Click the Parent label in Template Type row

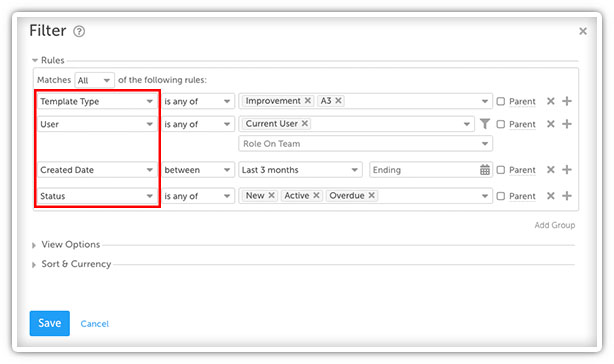click(x=522, y=101)
